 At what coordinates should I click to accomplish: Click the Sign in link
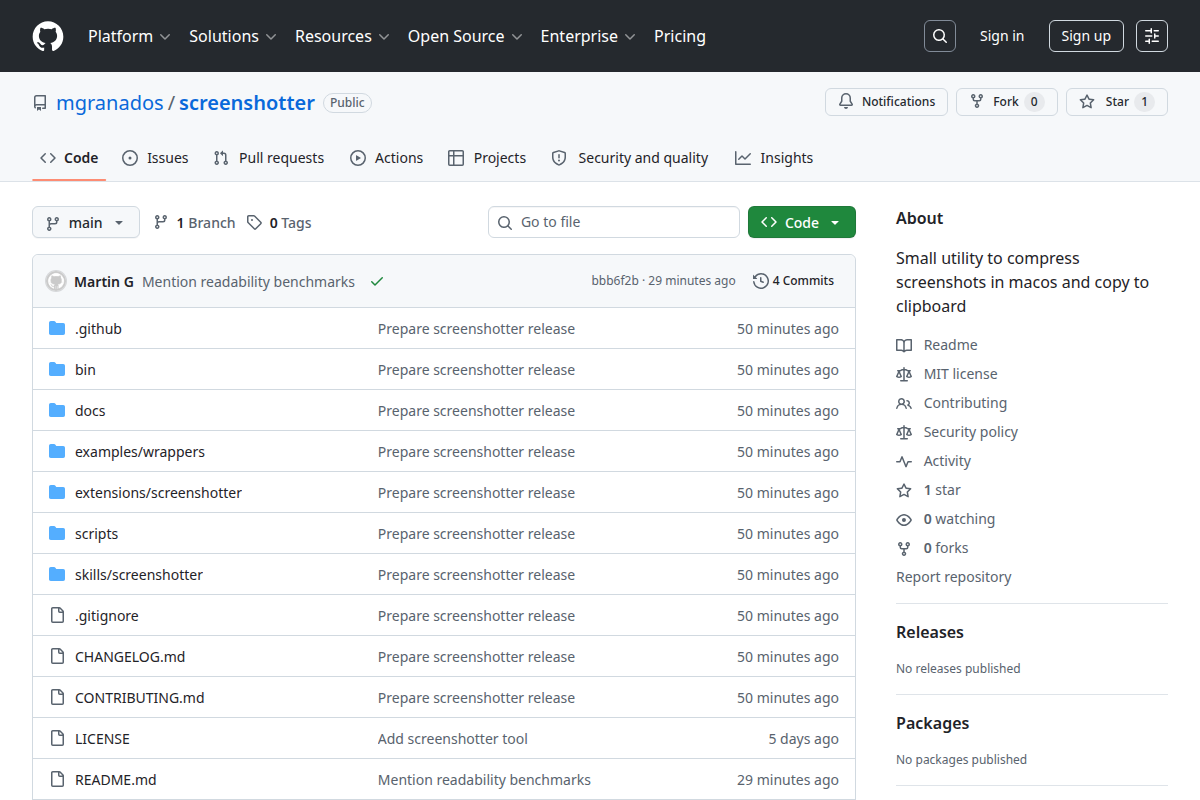point(1002,36)
